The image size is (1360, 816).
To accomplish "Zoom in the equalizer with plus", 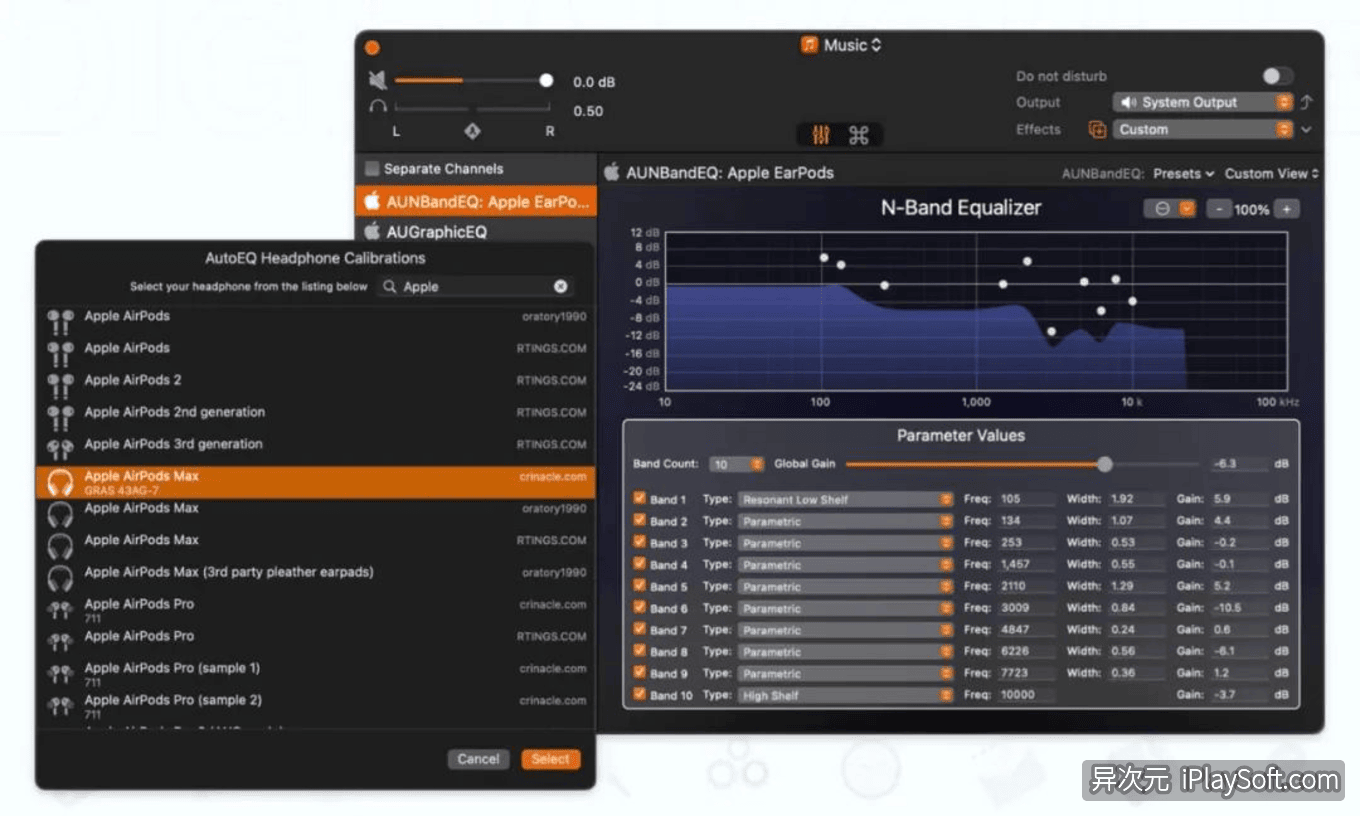I will (x=1287, y=209).
